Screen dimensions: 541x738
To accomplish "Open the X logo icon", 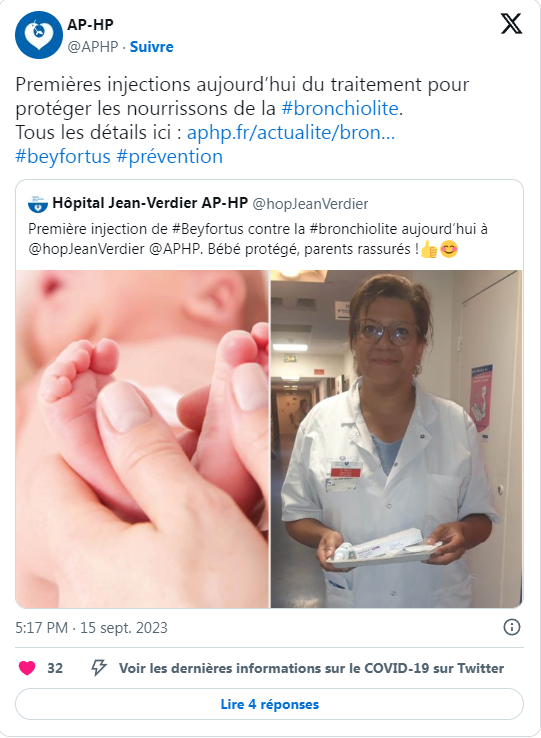I will coord(511,24).
